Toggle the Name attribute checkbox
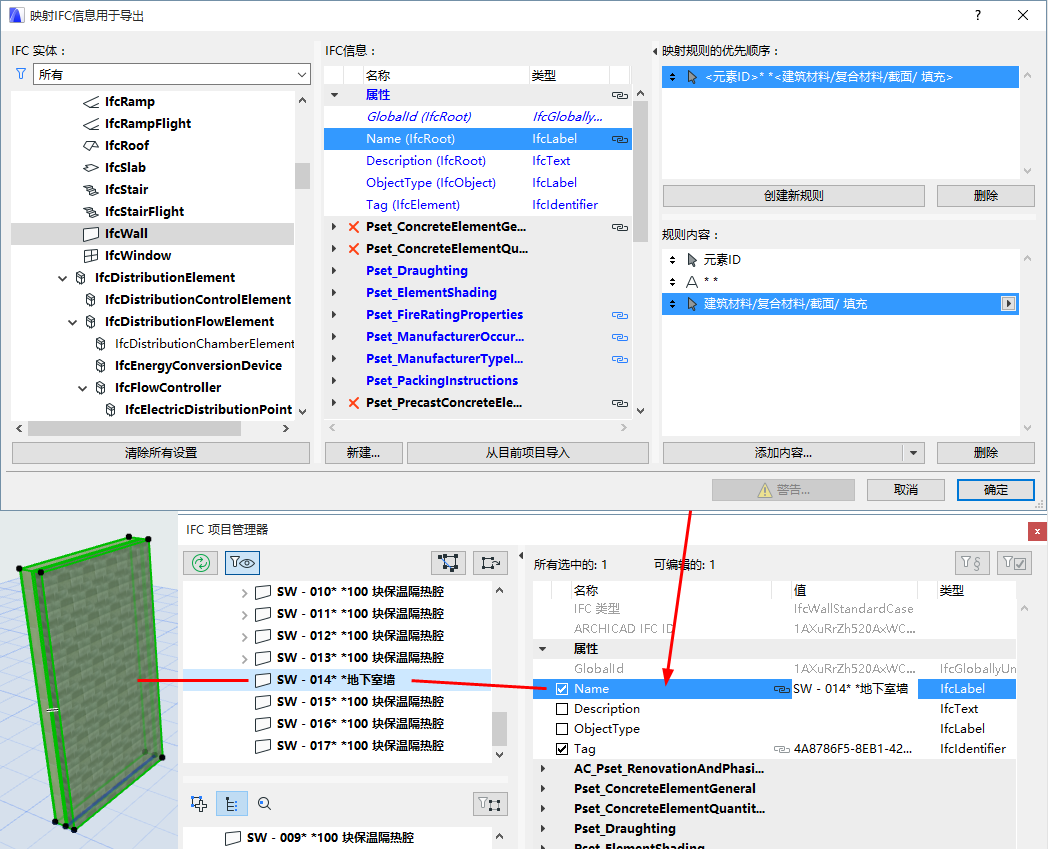Image resolution: width=1049 pixels, height=849 pixels. (x=562, y=689)
